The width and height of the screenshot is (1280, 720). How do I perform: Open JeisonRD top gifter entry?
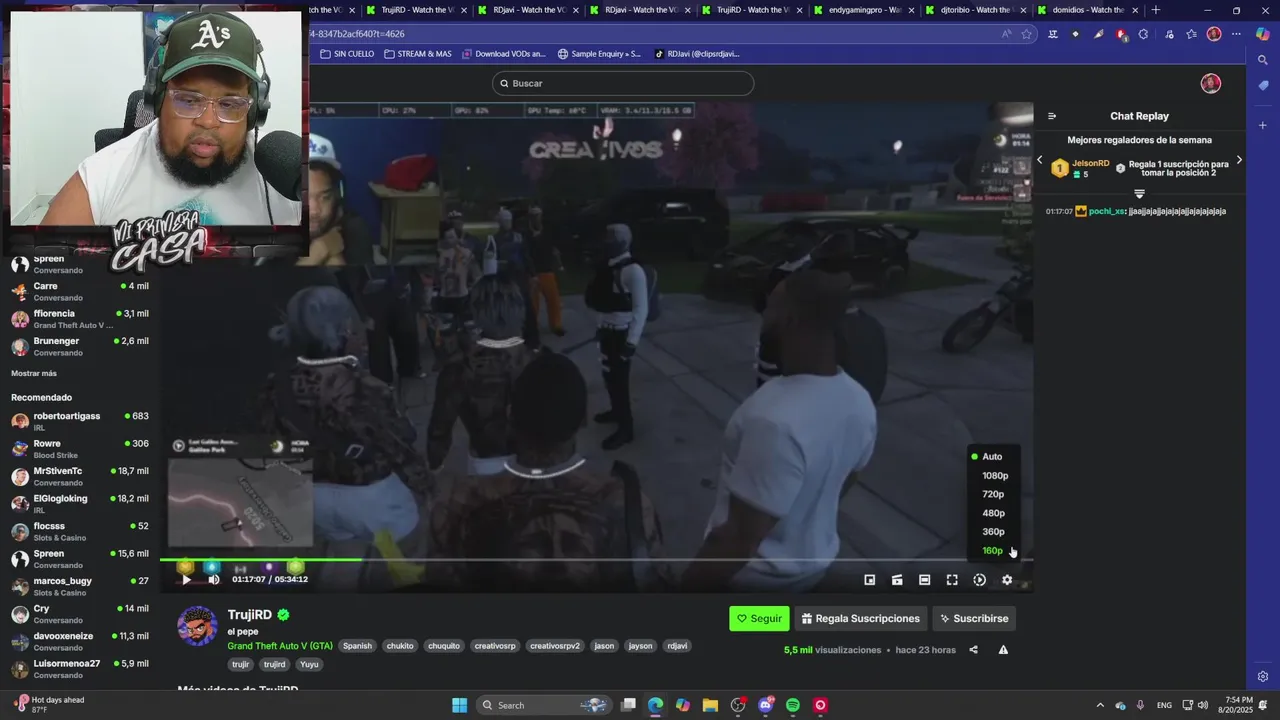click(1080, 168)
